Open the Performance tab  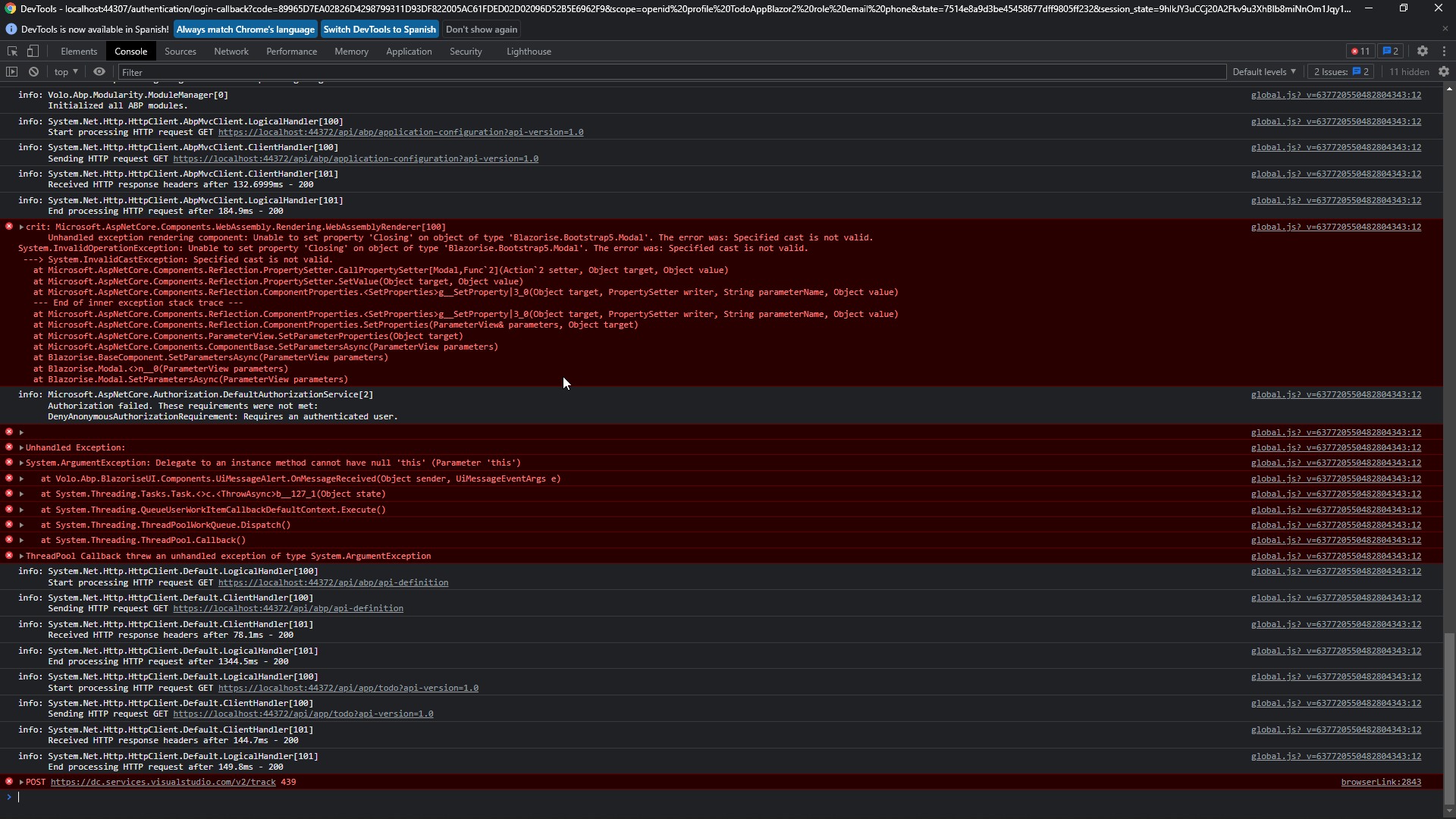[x=291, y=52]
